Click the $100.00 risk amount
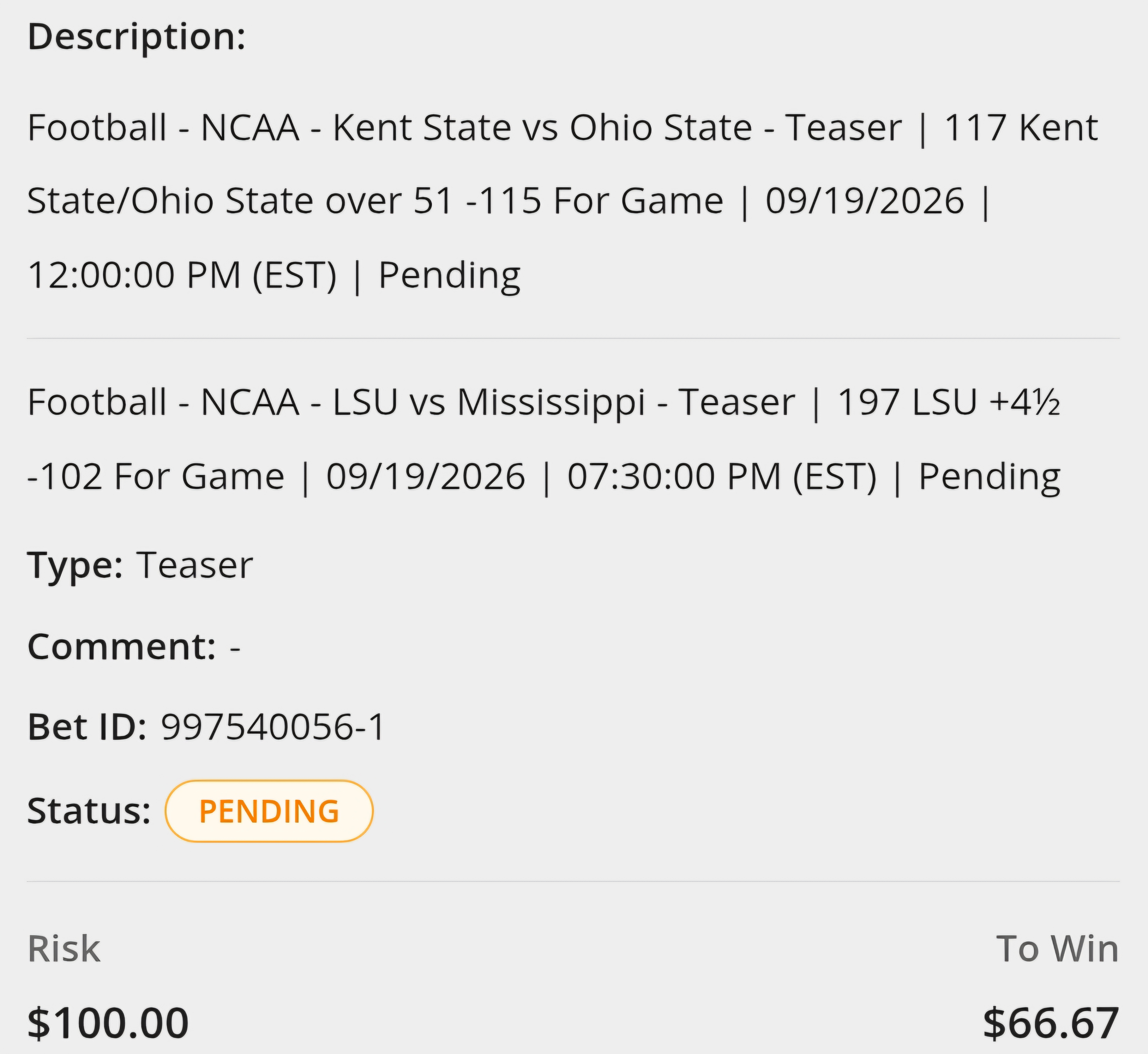 pos(108,1023)
